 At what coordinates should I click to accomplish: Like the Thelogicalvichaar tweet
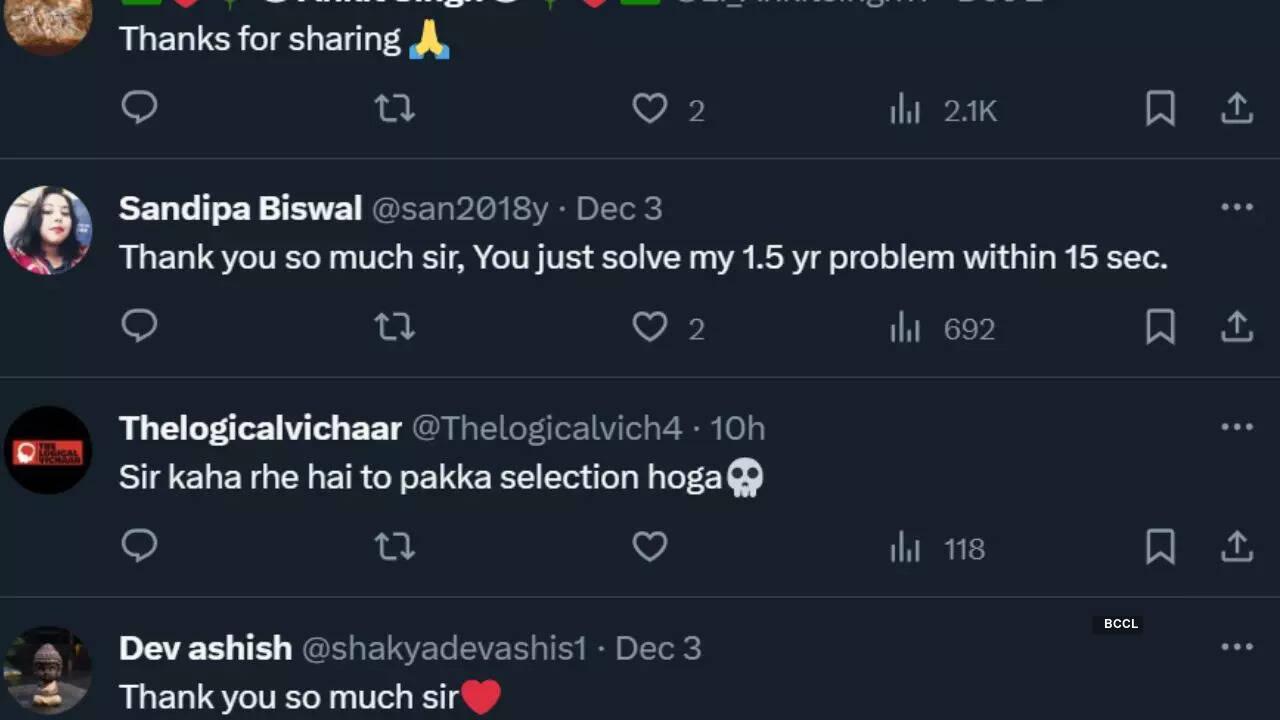pos(650,546)
